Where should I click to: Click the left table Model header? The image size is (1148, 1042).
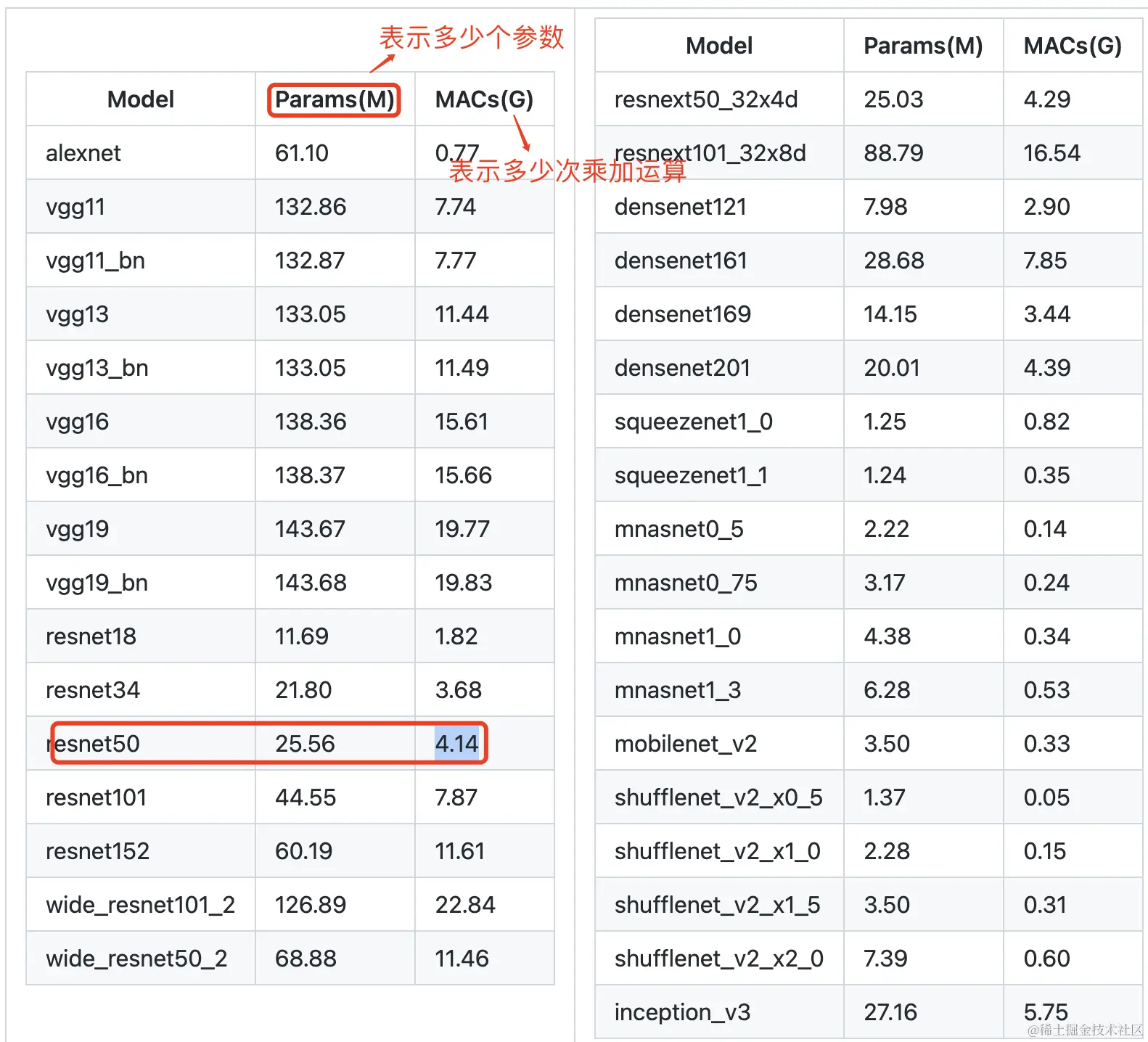[141, 99]
